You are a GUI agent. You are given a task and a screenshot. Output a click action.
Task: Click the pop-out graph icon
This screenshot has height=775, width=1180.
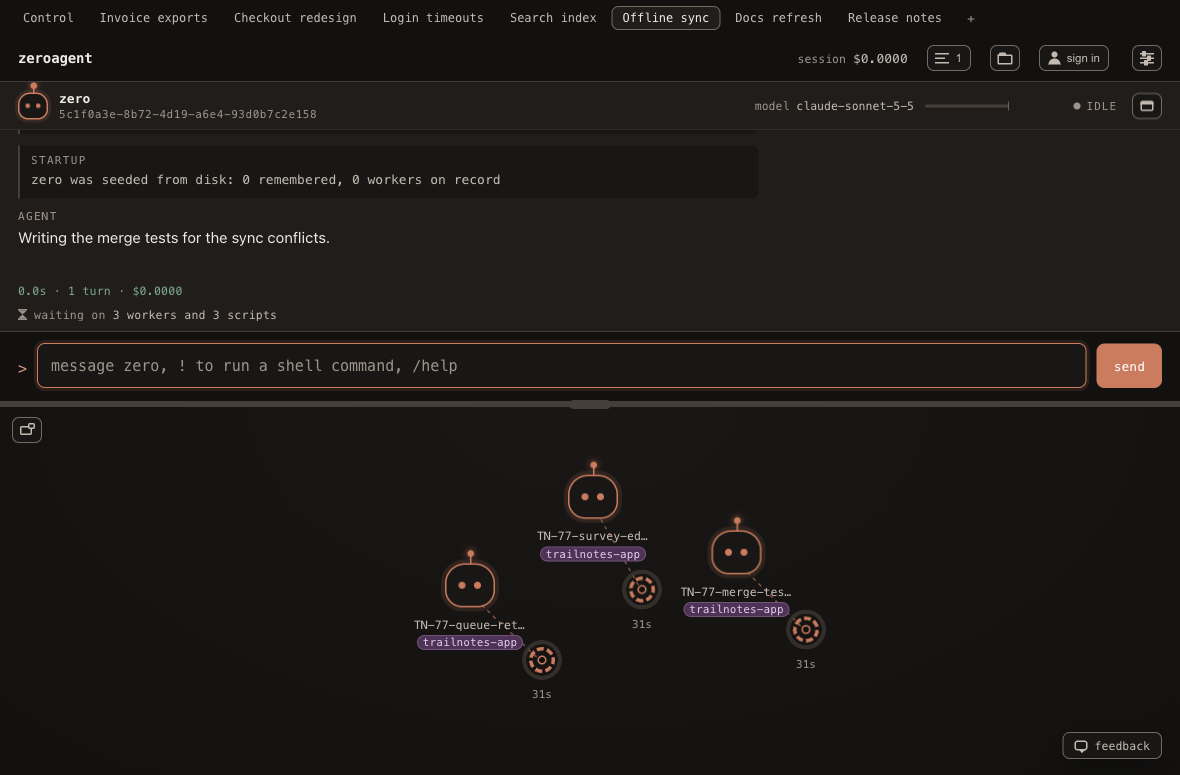coord(27,430)
